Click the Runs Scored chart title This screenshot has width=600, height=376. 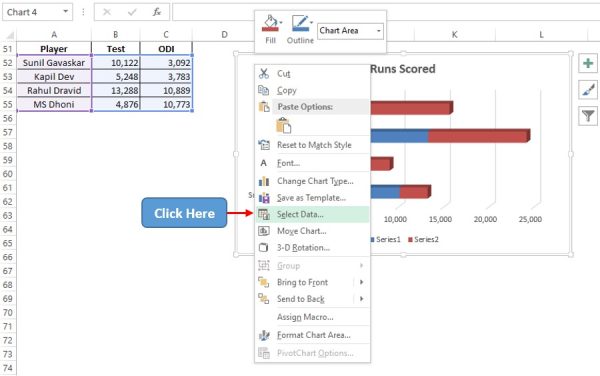coord(403,69)
